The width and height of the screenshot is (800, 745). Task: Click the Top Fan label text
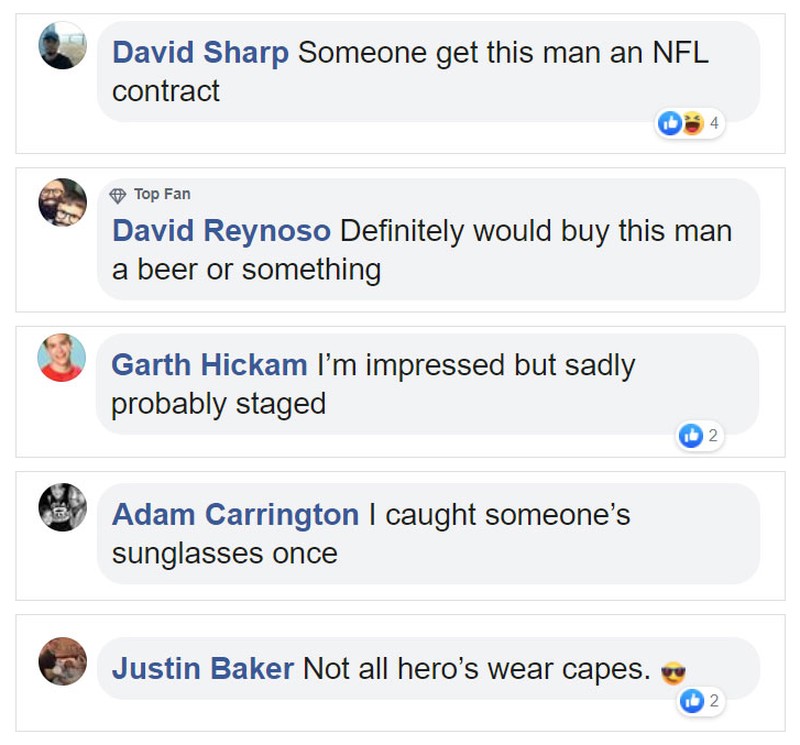pos(161,194)
